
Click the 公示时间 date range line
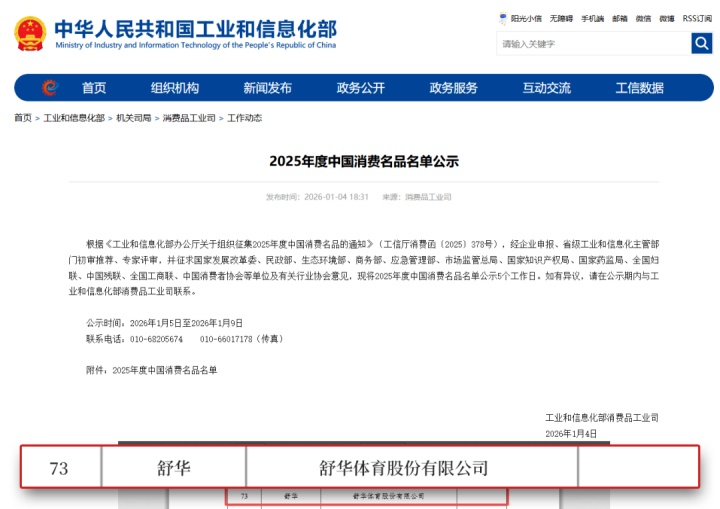pos(164,323)
